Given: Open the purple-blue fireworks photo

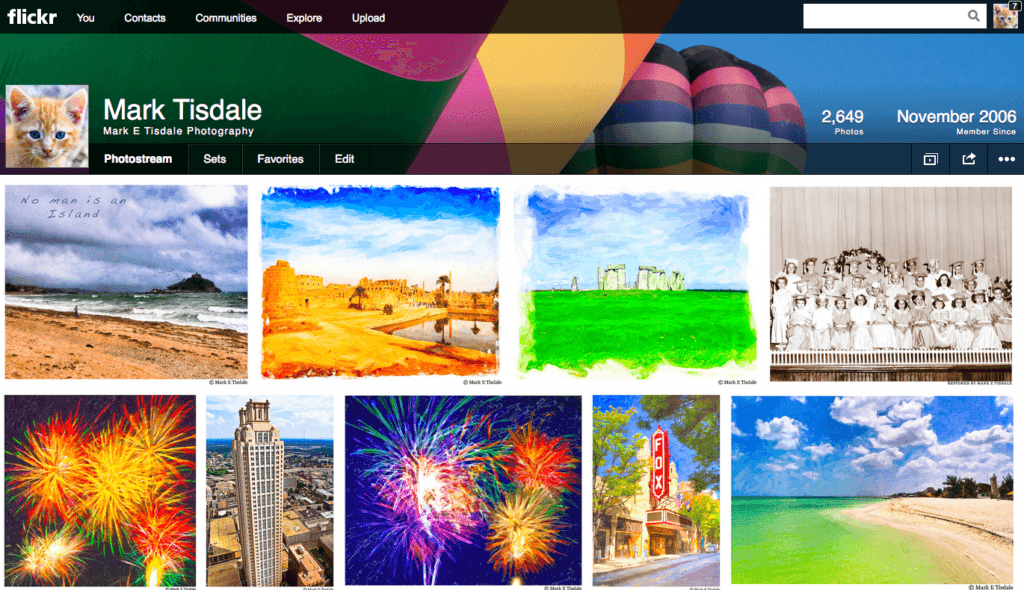Looking at the screenshot, I should coord(463,490).
